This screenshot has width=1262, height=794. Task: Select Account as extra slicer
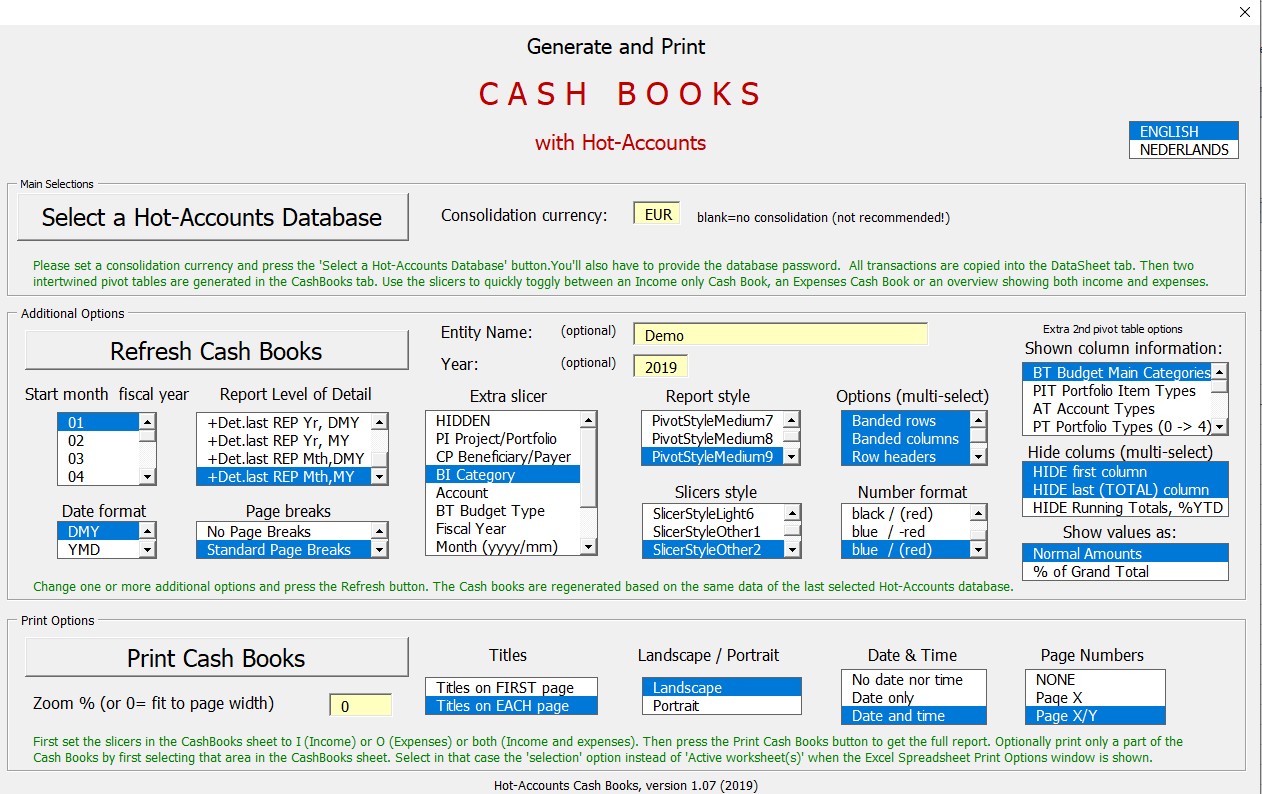tap(503, 493)
